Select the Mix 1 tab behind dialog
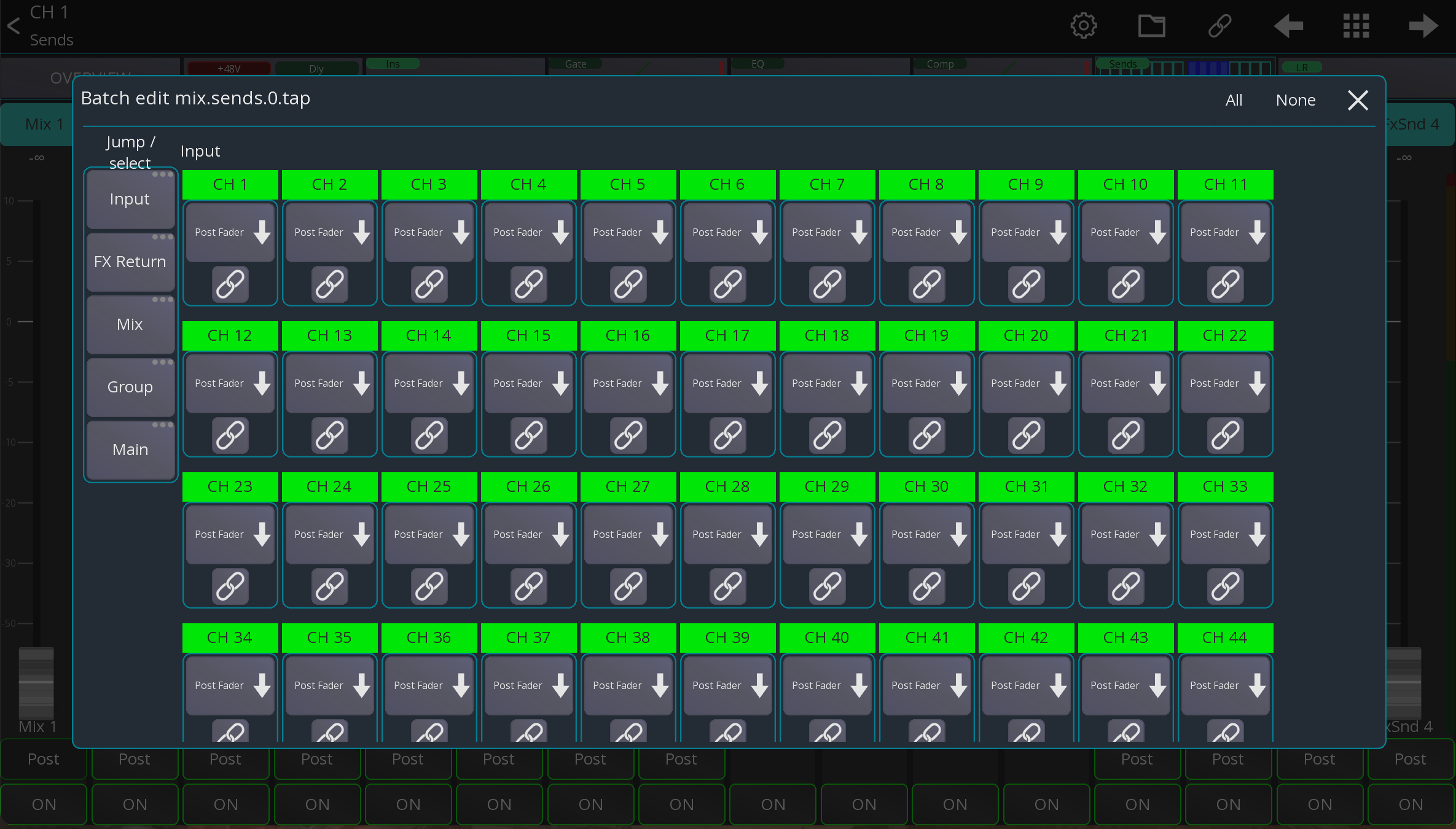This screenshot has width=1456, height=829. (x=37, y=125)
